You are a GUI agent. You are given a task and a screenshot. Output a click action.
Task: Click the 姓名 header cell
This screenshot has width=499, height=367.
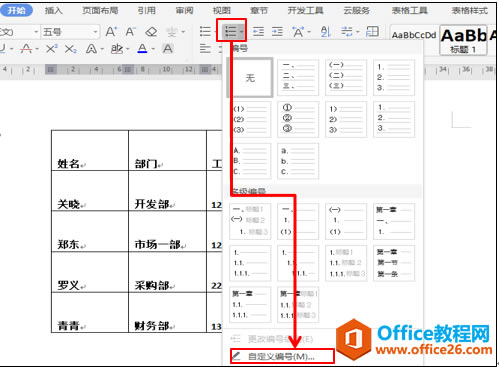(90, 150)
